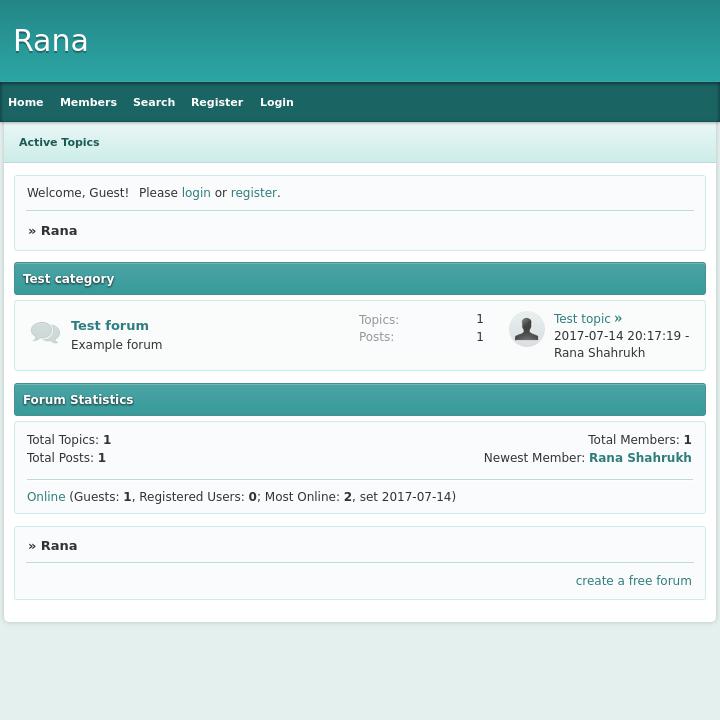Open the Test forum link
The width and height of the screenshot is (720, 720).
[x=110, y=325]
